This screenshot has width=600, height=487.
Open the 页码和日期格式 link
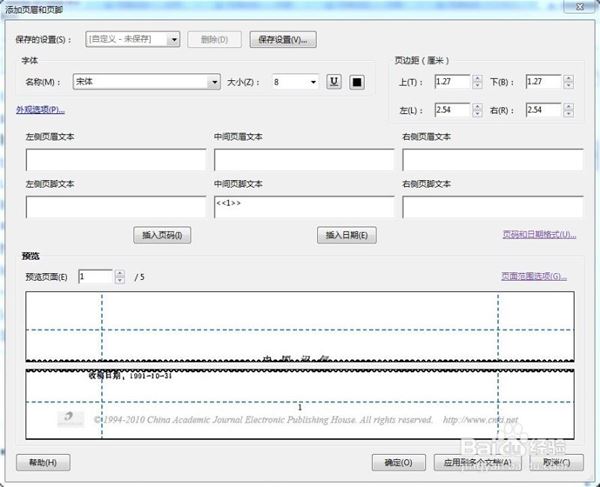point(539,235)
